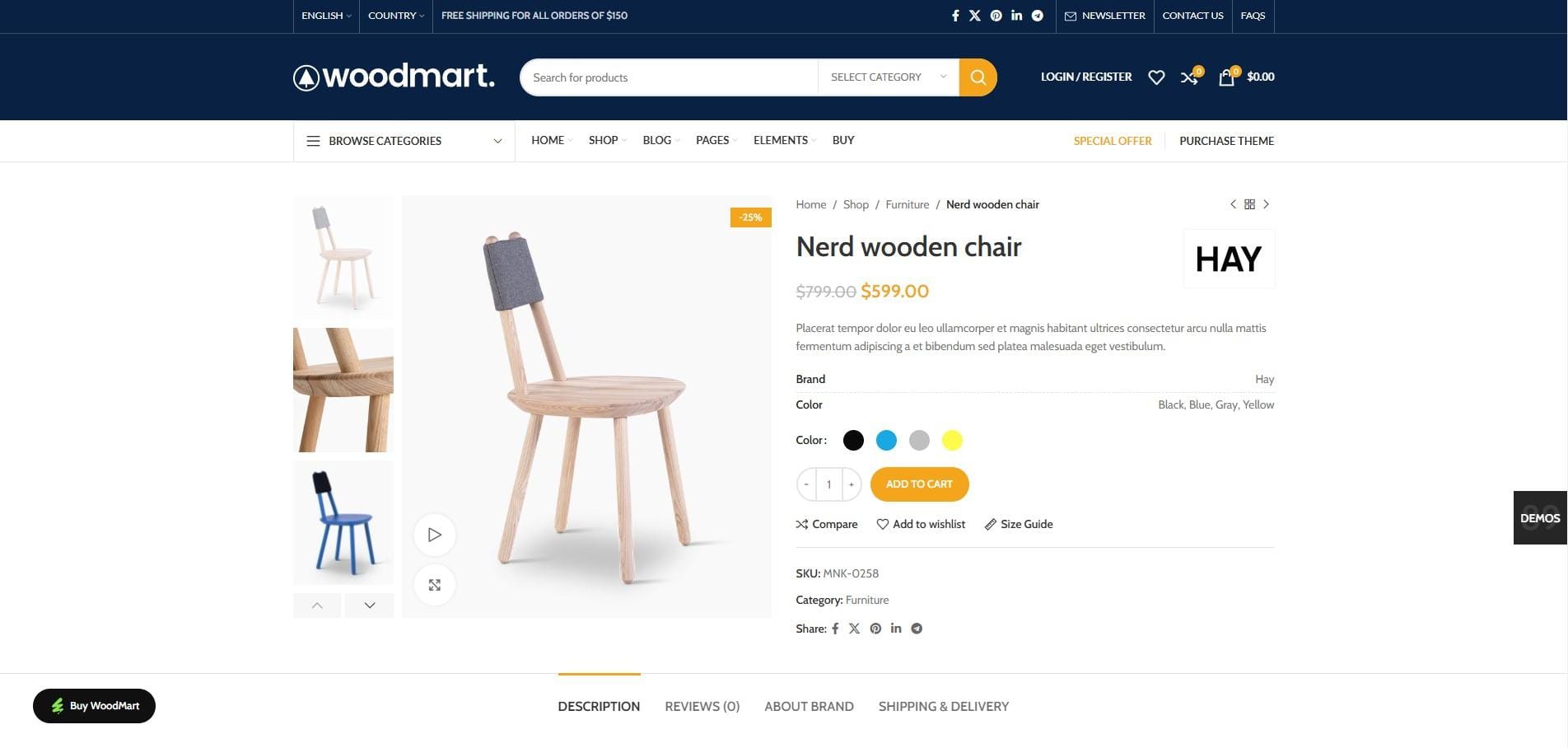Click the Add to Cart button
This screenshot has height=748, width=1568.
pos(919,484)
